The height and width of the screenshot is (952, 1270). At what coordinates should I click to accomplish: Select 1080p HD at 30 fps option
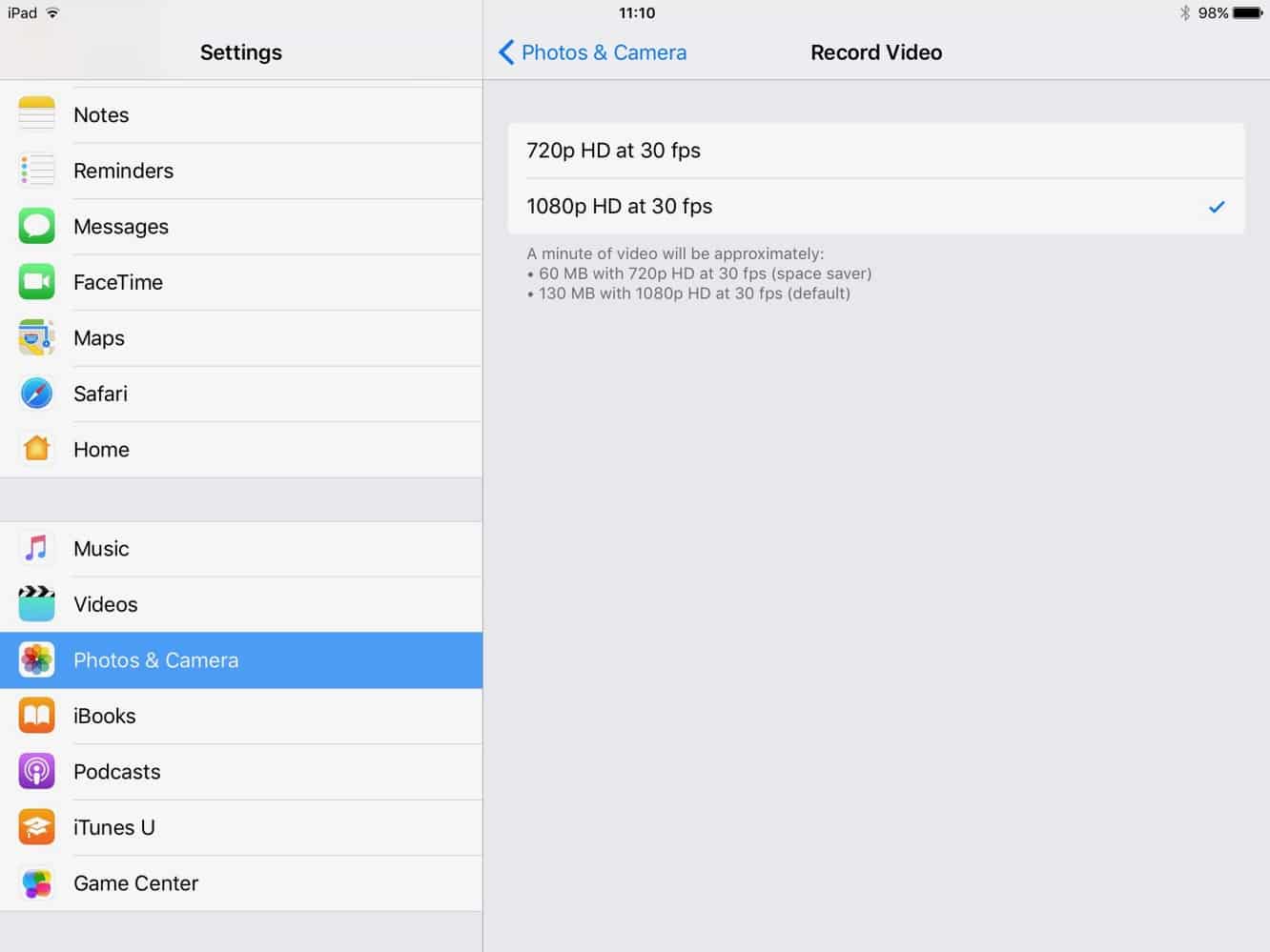876,206
